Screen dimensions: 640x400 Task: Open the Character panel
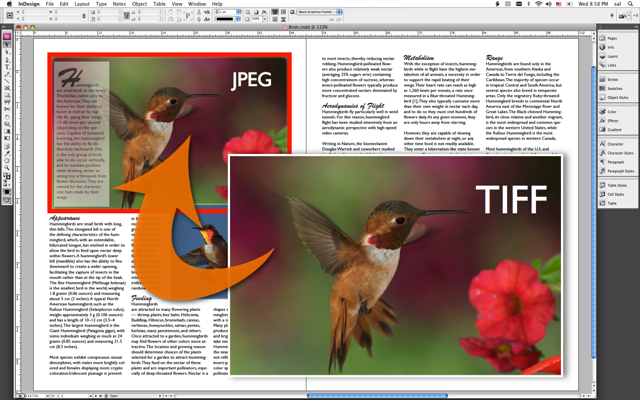coord(611,144)
